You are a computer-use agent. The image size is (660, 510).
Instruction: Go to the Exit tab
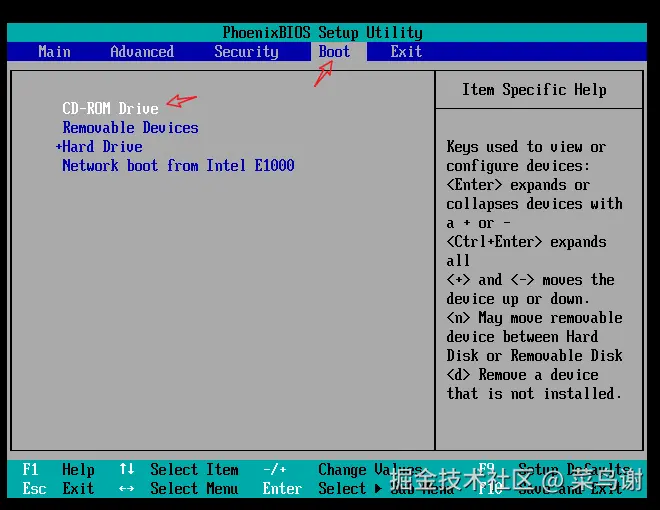[x=406, y=51]
